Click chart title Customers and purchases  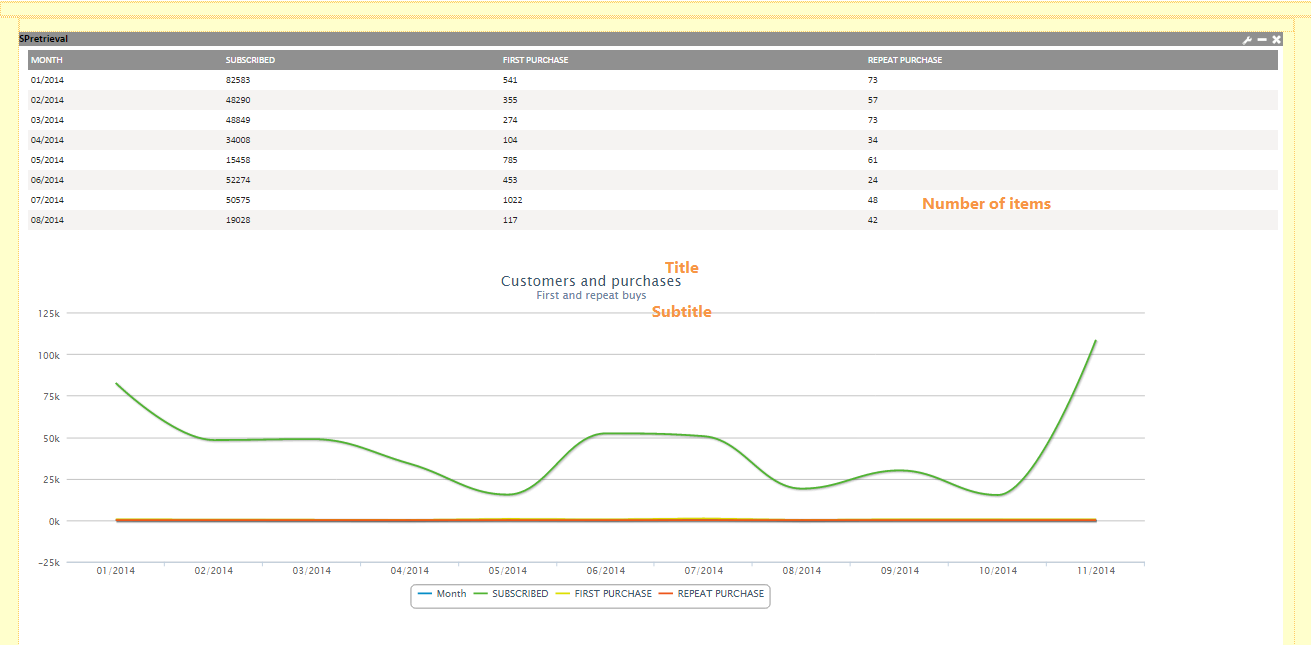point(590,281)
